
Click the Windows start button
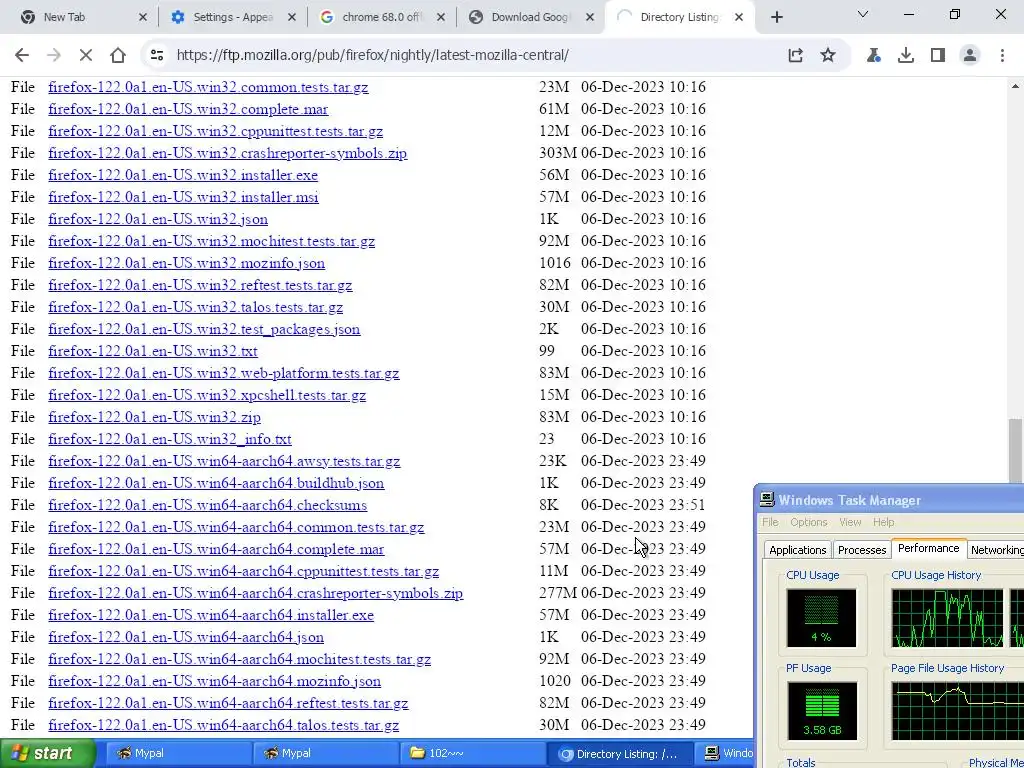[48, 754]
